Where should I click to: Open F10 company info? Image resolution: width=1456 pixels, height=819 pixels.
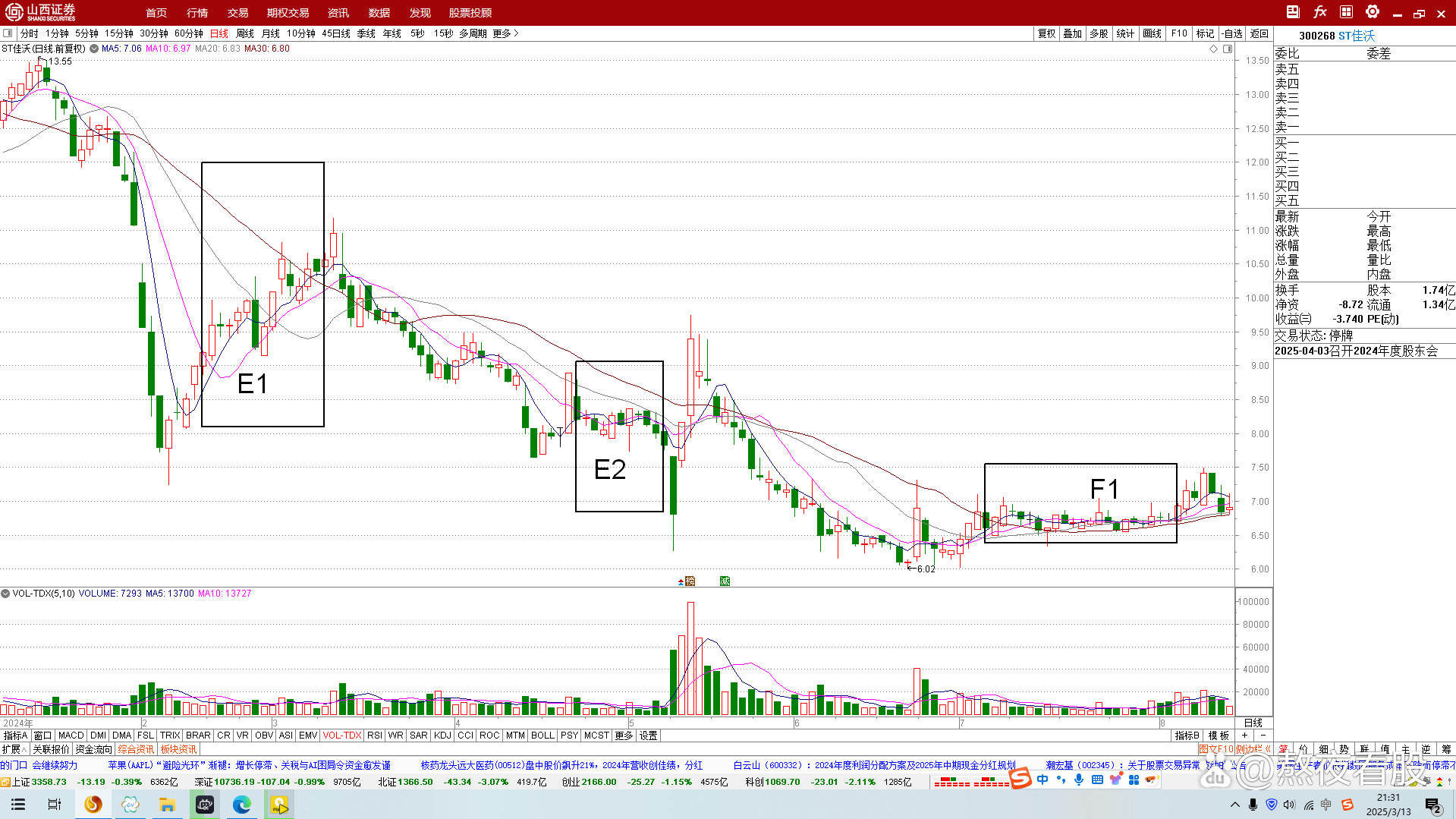1179,33
